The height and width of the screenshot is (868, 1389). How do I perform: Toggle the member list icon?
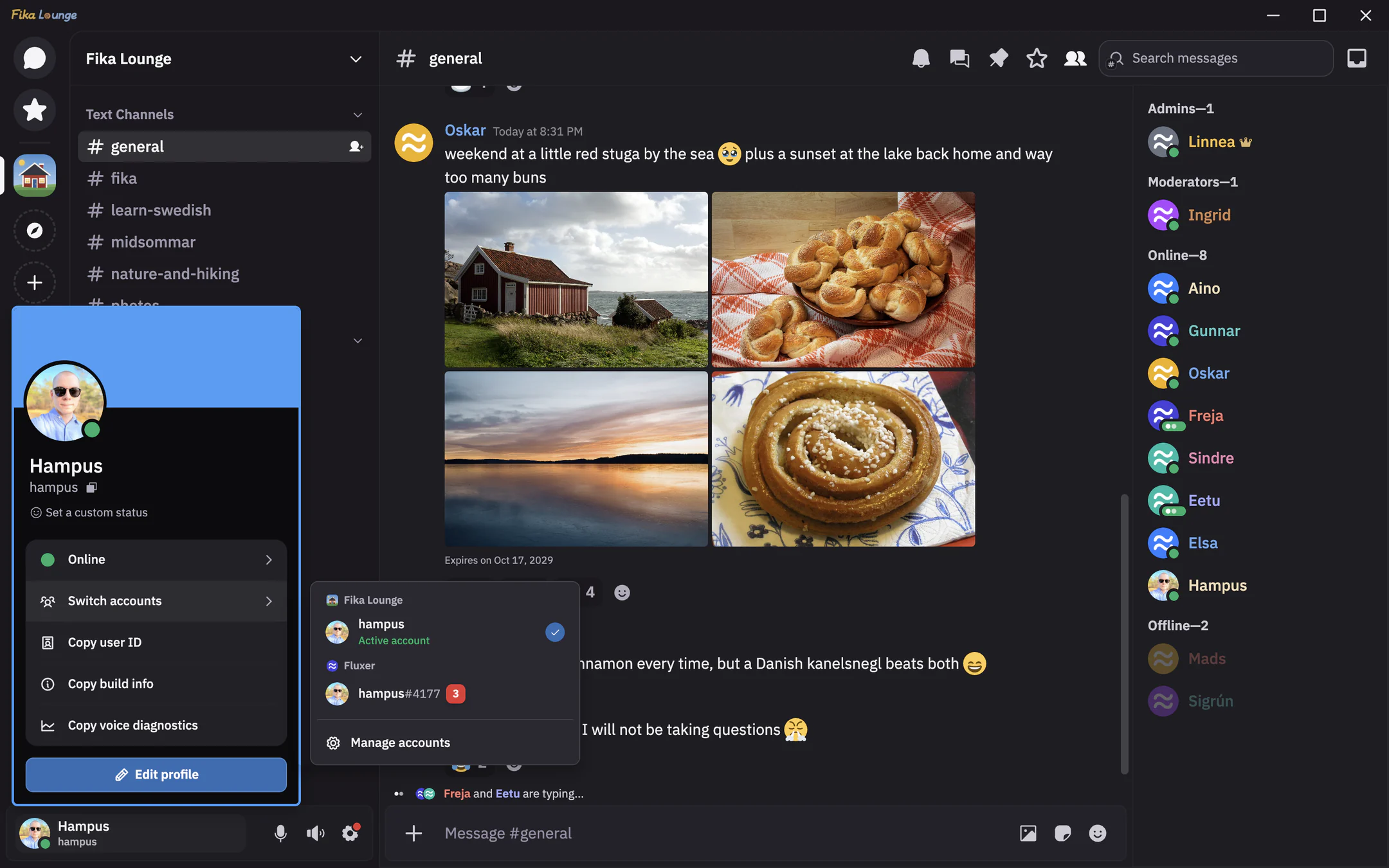tap(1075, 59)
